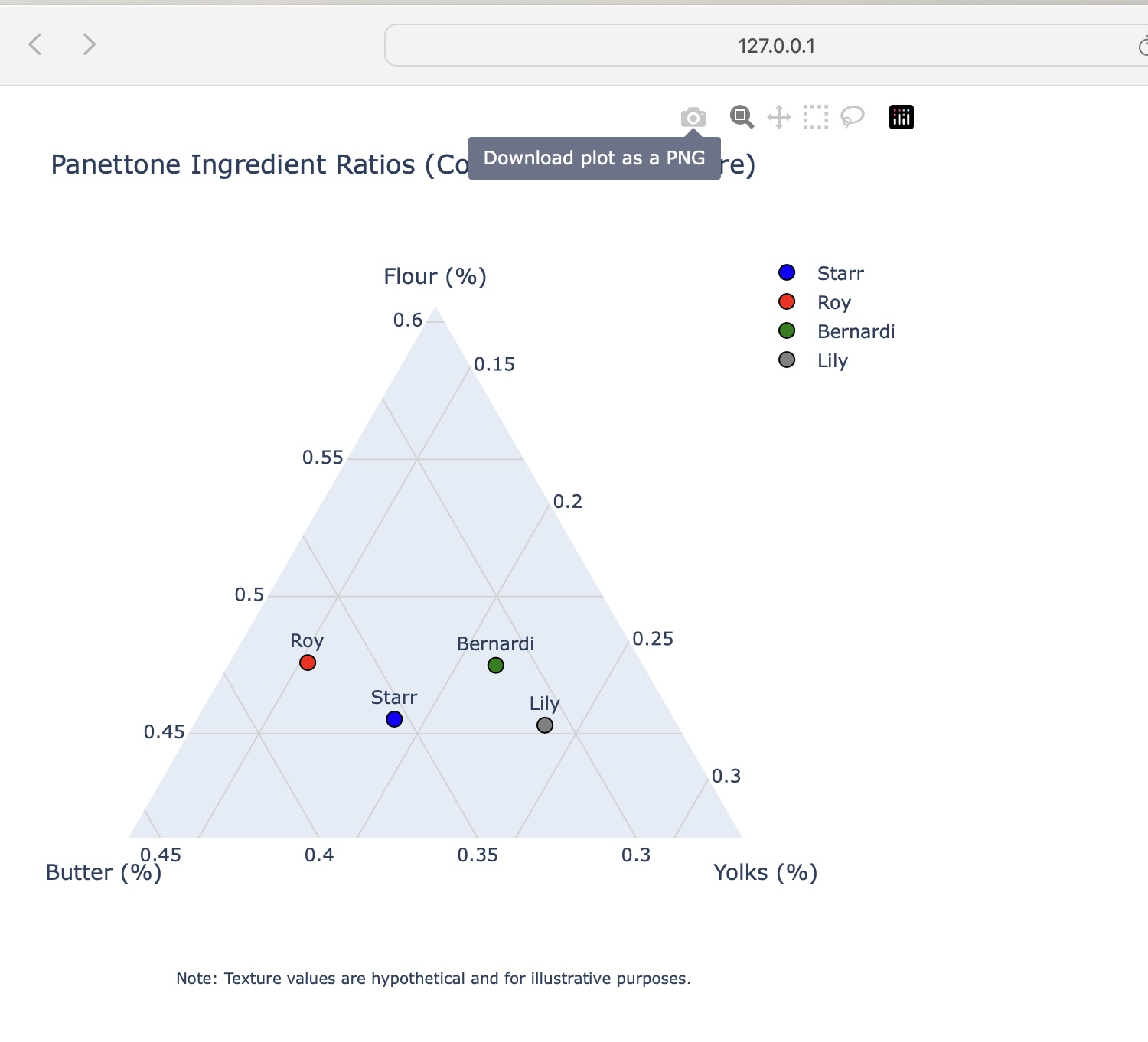Screen dimensions: 1148x1042
Task: Open the Plotly logo link
Action: tap(901, 117)
